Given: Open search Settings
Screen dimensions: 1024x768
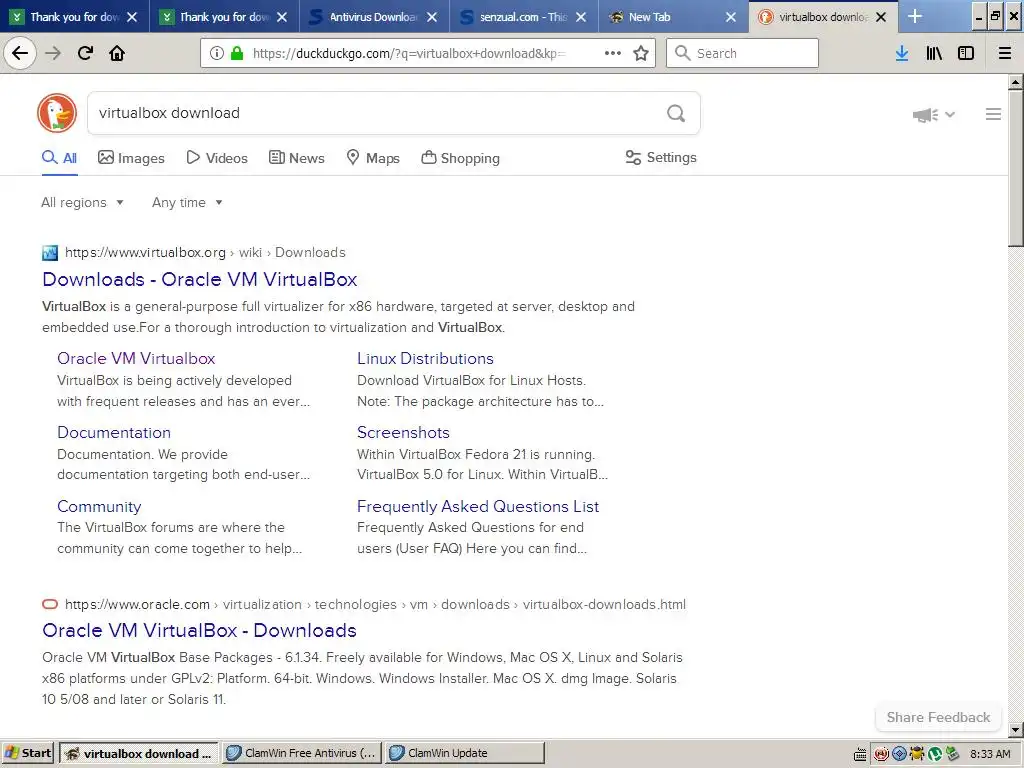Looking at the screenshot, I should tap(661, 157).
